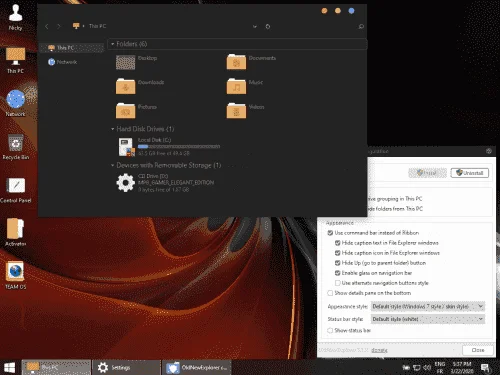This screenshot has width=500, height=375.
Task: Collapse the Hard Disk Drives (1) group
Action: (113, 129)
